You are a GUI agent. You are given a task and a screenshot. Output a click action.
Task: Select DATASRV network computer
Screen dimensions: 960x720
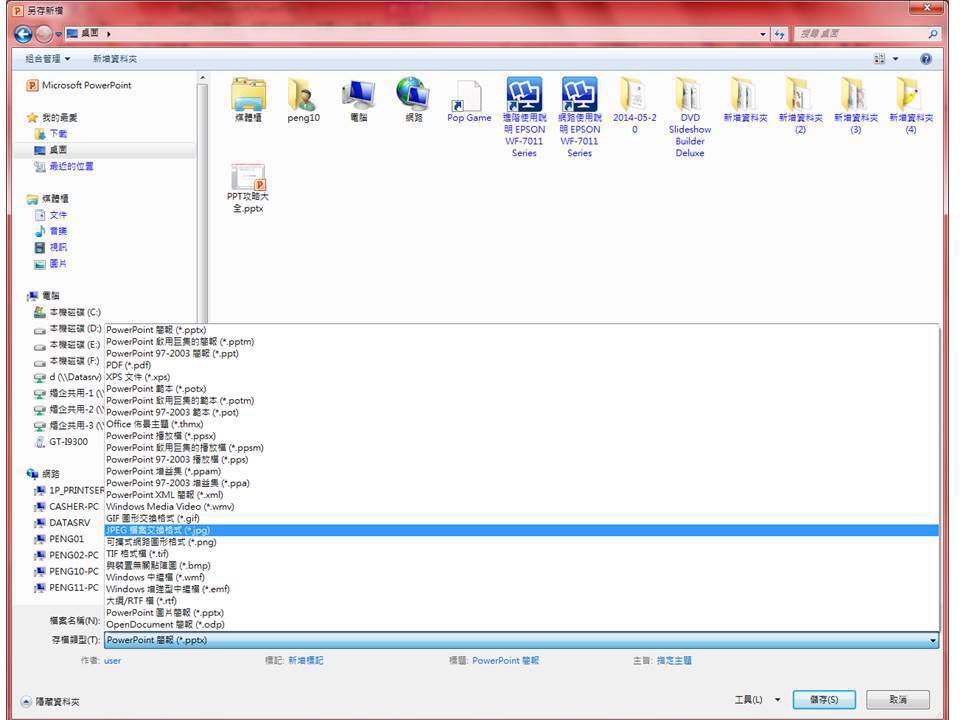(x=69, y=523)
